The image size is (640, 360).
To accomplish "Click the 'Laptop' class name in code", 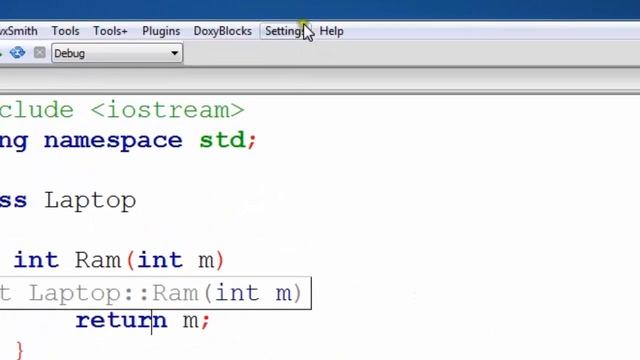I will 90,201.
